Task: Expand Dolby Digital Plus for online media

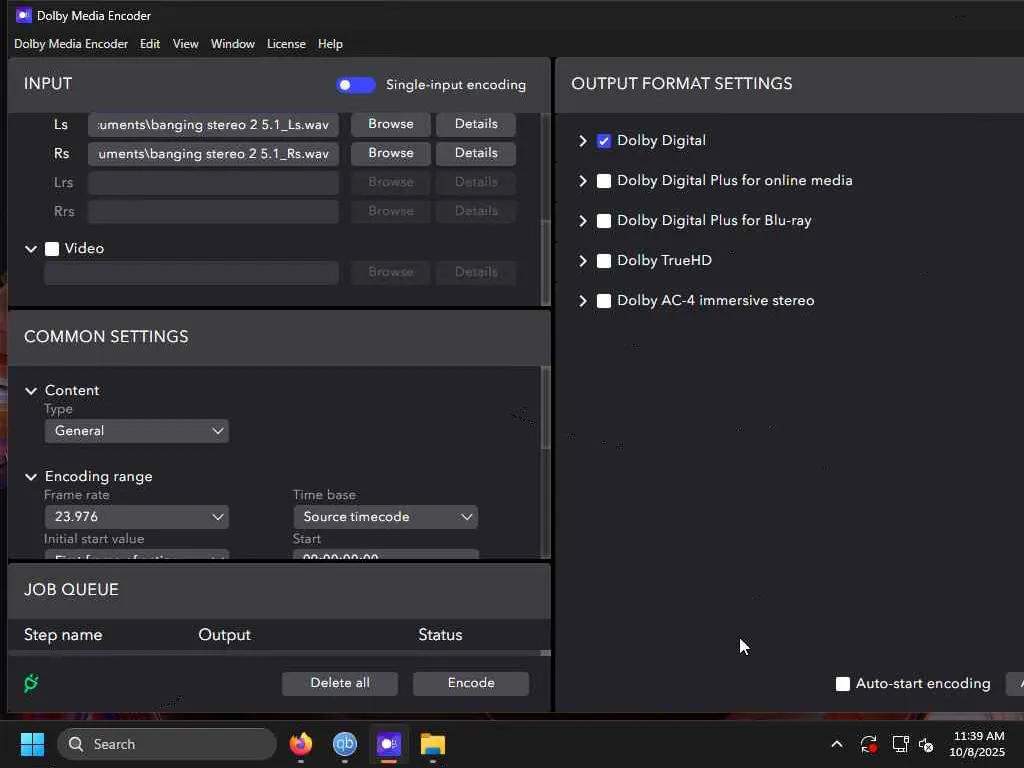Action: [583, 181]
